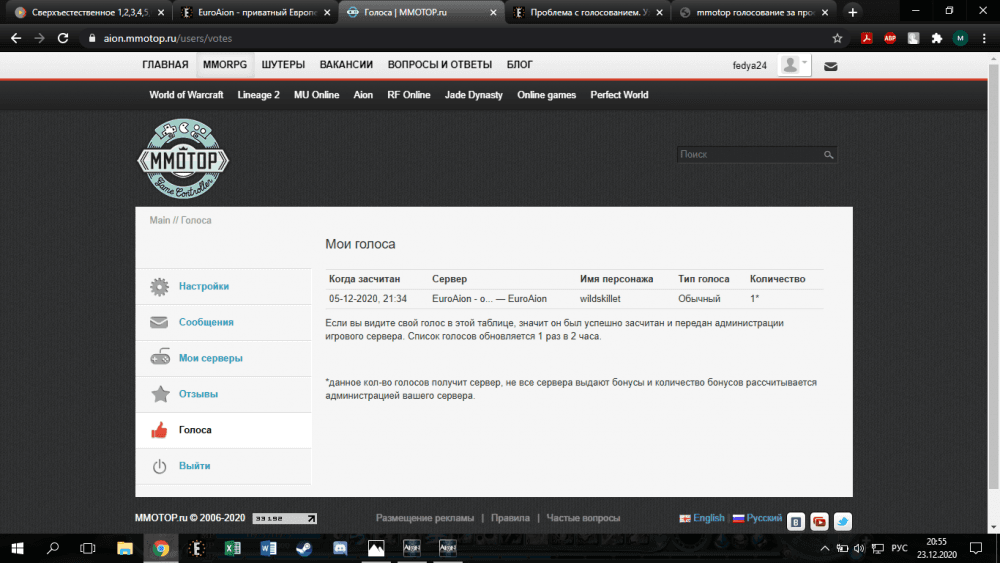Show hidden system tray icons
Image resolution: width=1000 pixels, height=563 pixels.
coord(821,548)
